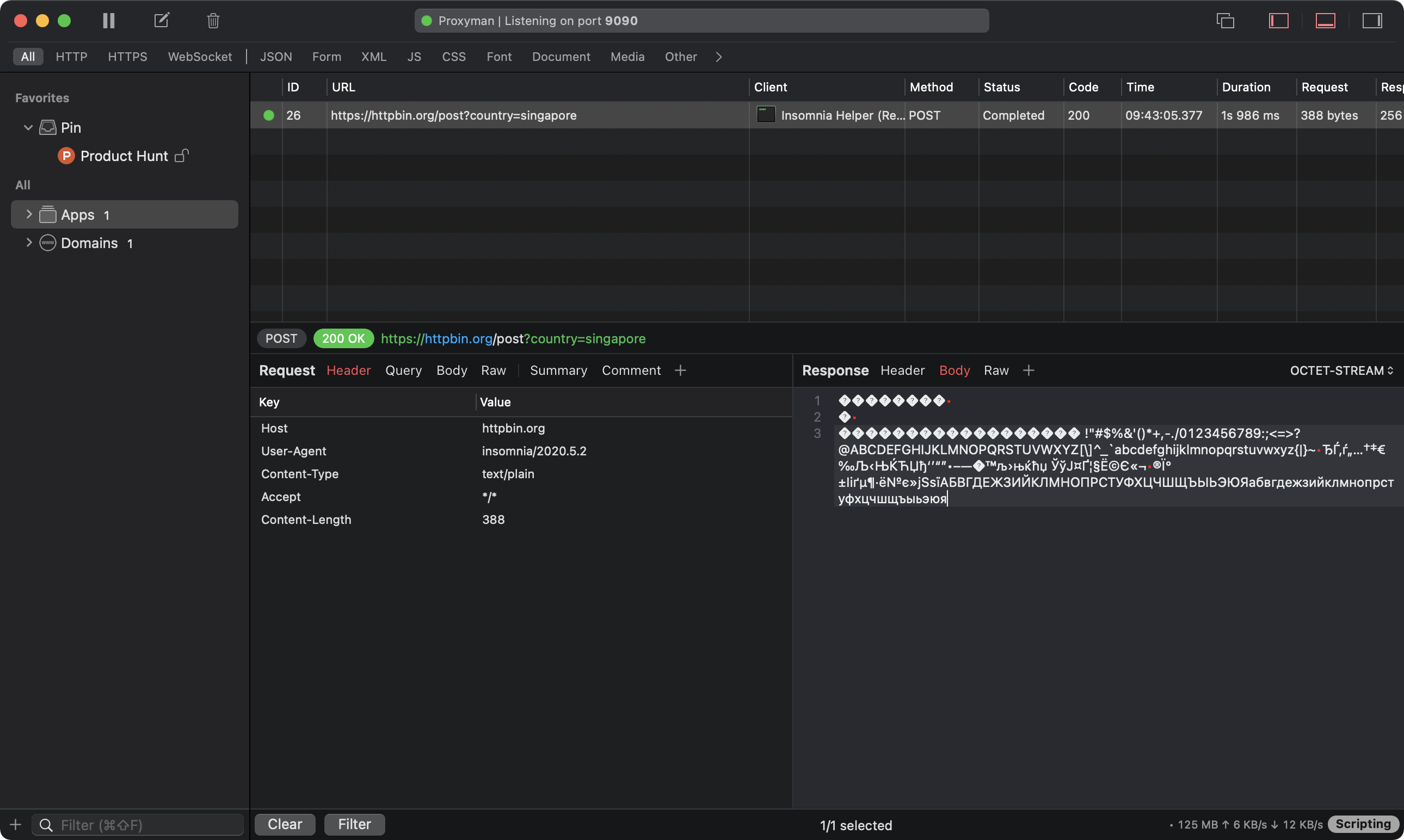Add a custom viewer via plus icon in Response pane

1029,370
